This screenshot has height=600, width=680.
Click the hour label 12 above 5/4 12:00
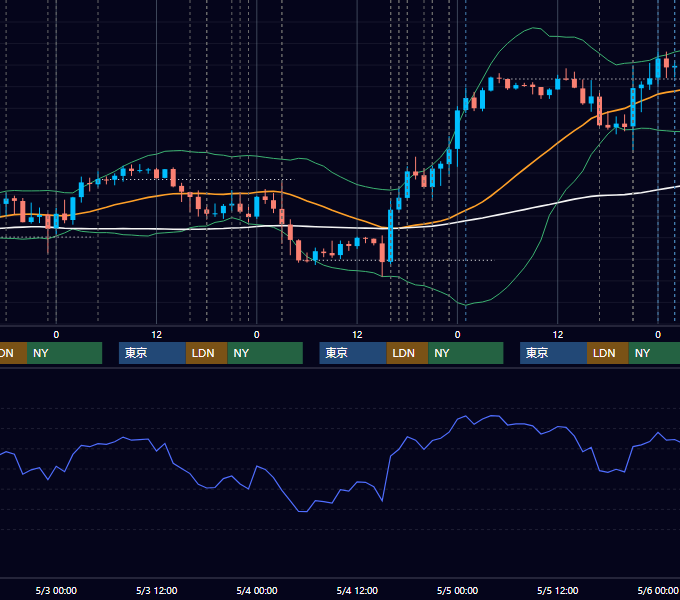click(357, 335)
